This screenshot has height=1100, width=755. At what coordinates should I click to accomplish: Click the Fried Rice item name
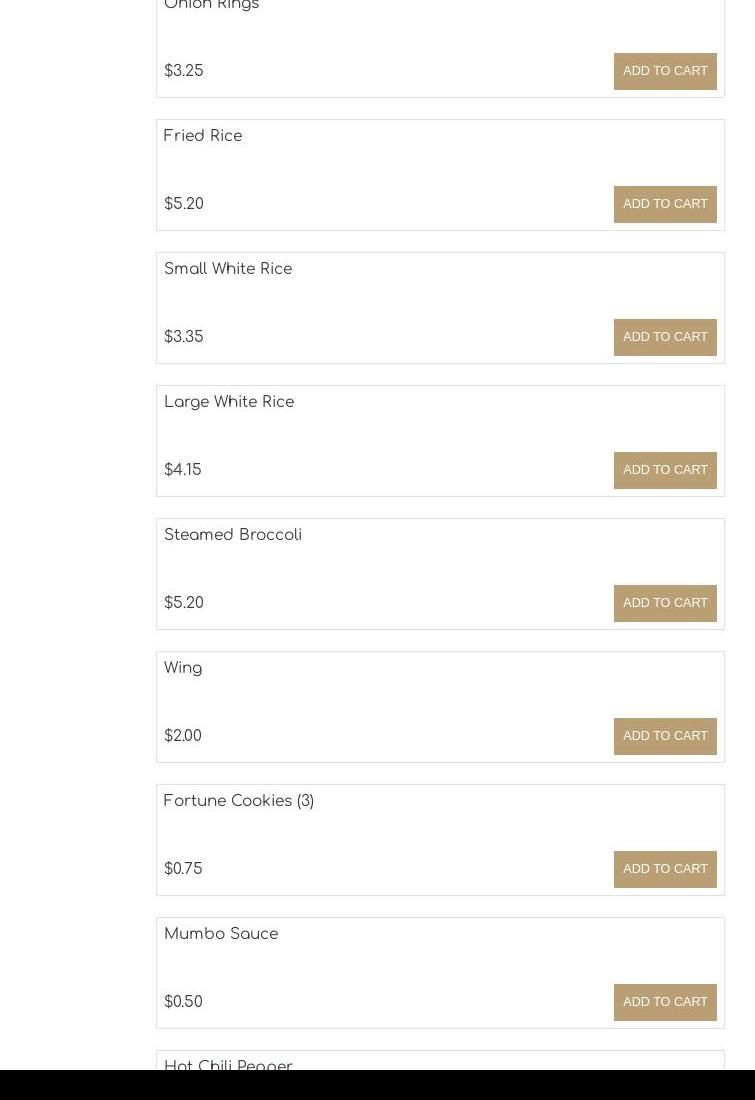pos(203,136)
